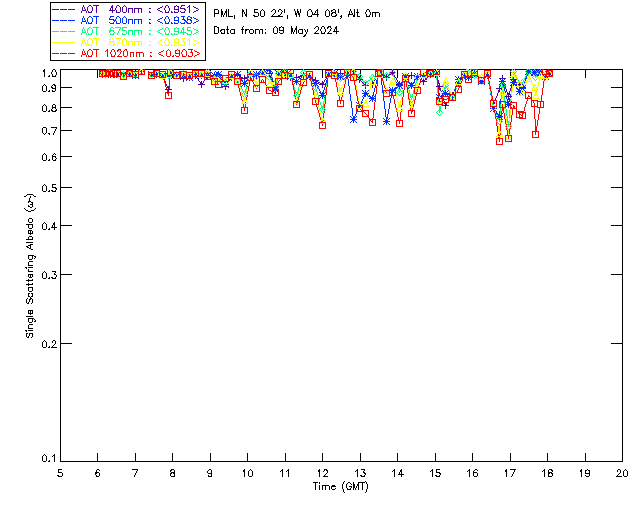Select the AOT 400nm legend entry

(x=126, y=9)
